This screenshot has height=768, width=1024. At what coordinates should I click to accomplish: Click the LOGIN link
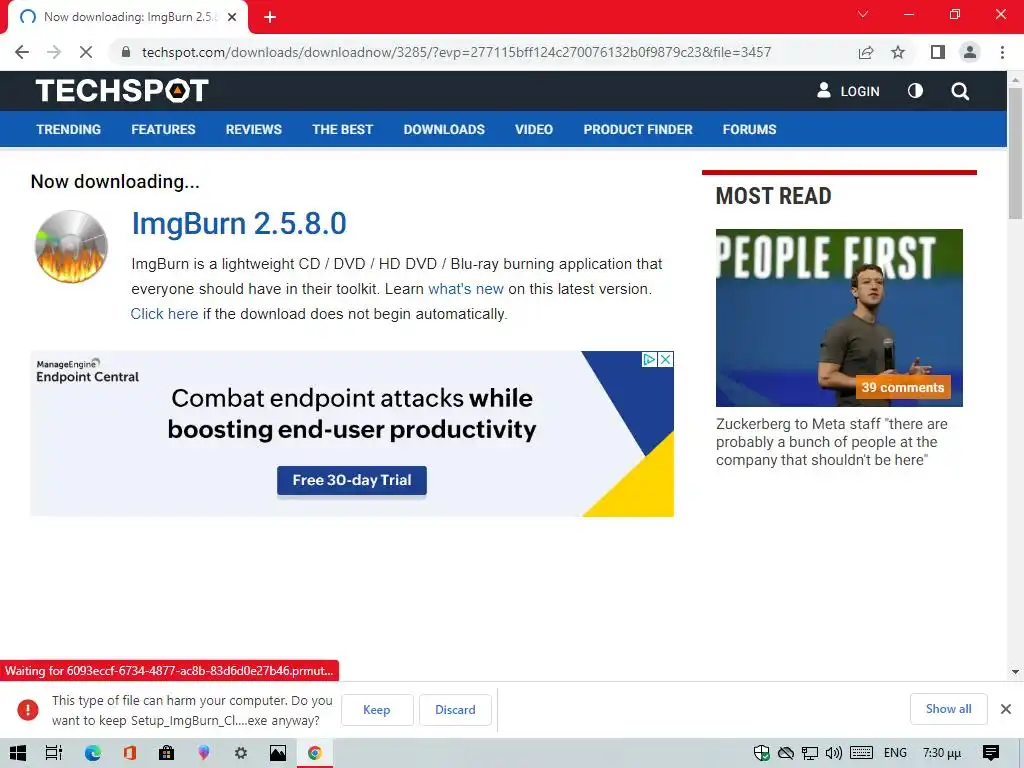click(848, 91)
